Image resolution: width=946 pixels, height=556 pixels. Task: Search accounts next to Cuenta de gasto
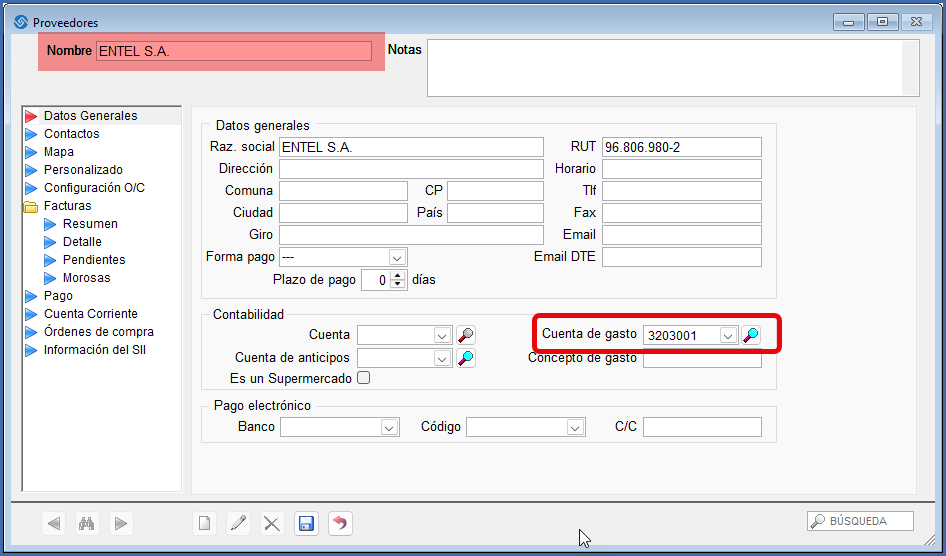tap(751, 335)
